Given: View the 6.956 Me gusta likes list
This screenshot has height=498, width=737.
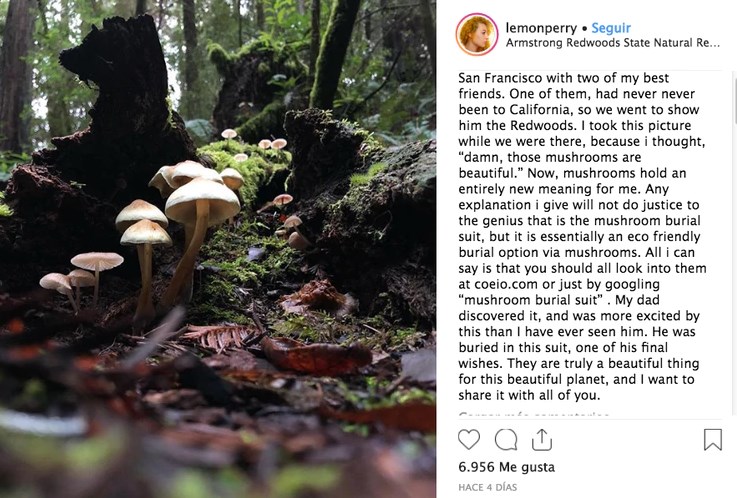Looking at the screenshot, I should coord(506,467).
